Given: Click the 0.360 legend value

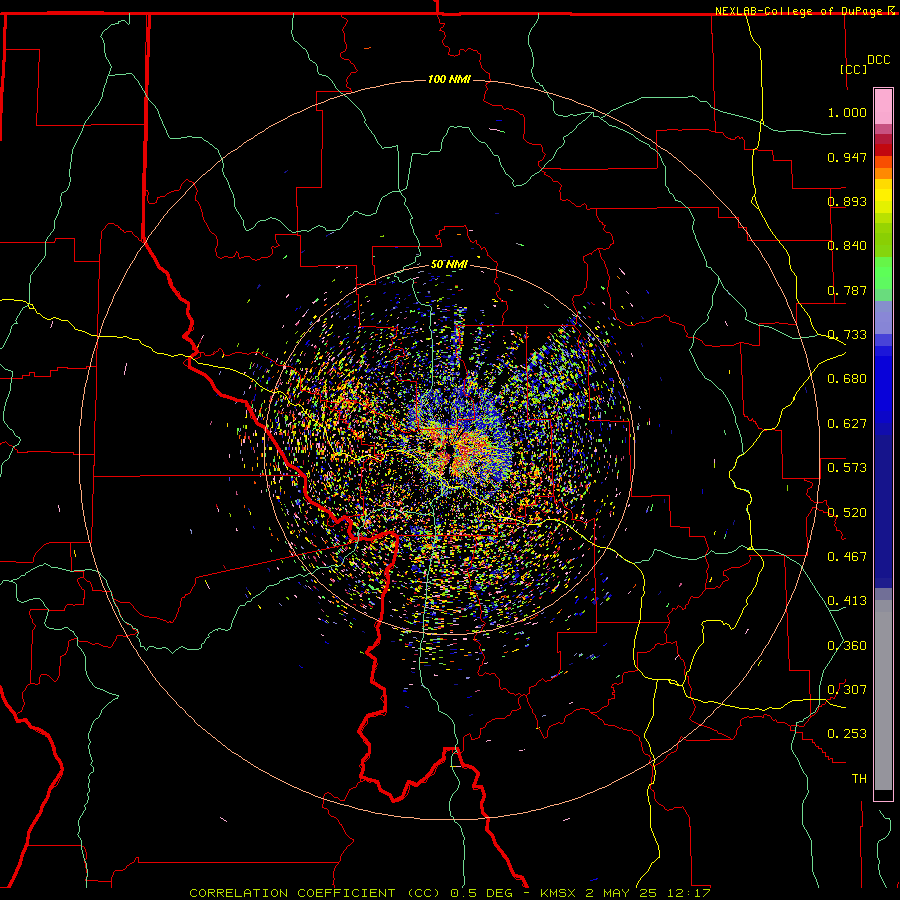Looking at the screenshot, I should [847, 646].
